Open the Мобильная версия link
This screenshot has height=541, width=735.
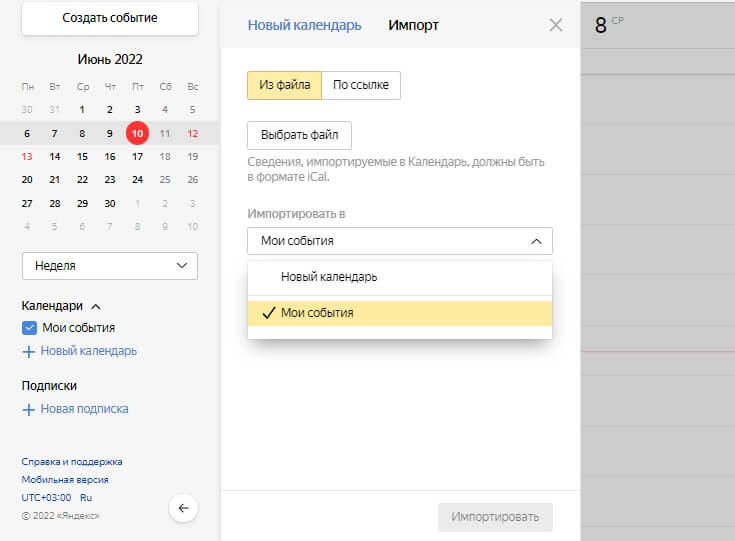(65, 480)
